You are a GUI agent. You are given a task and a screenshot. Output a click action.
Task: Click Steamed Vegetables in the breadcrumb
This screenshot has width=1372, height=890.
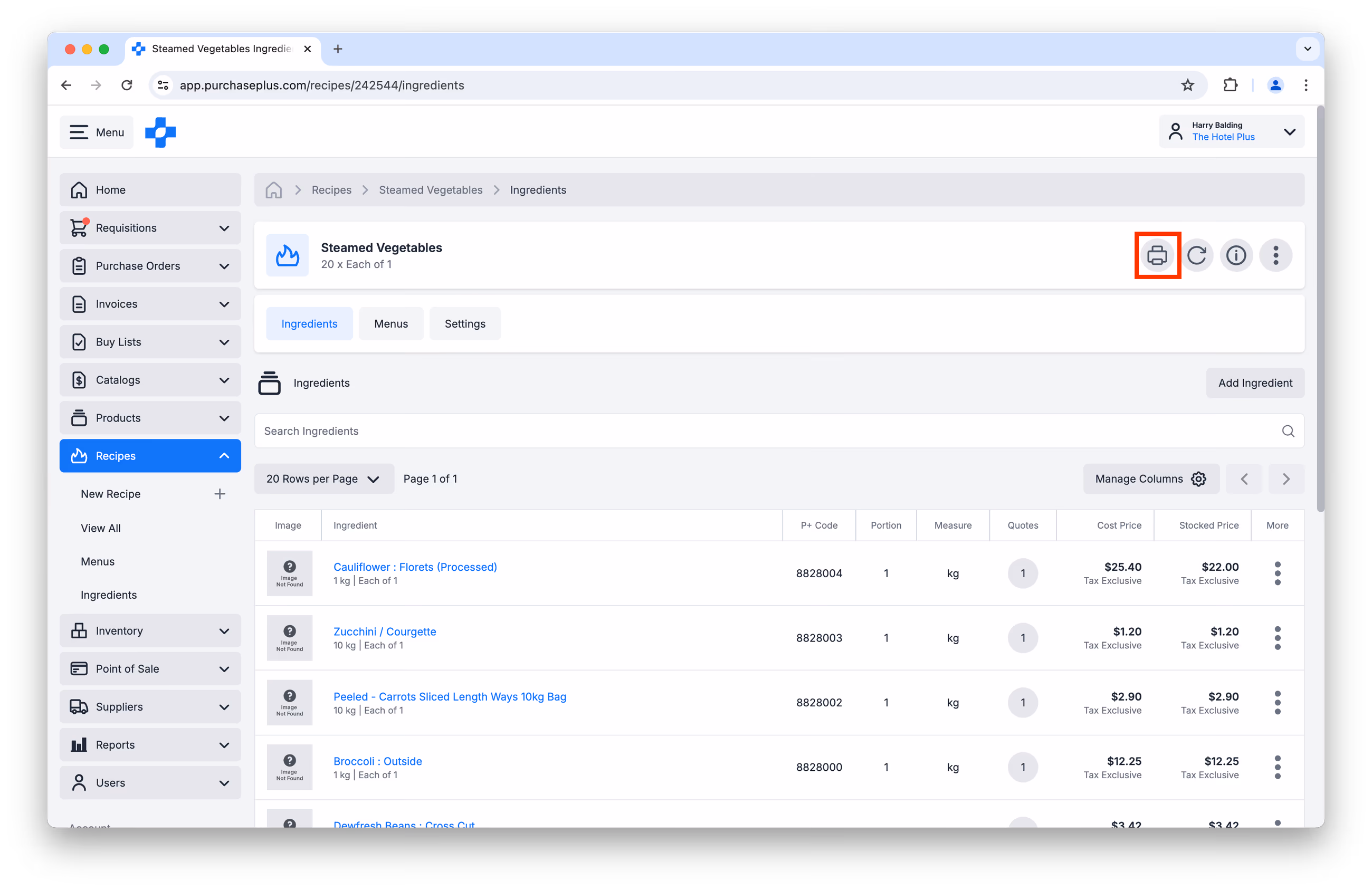[x=431, y=189]
